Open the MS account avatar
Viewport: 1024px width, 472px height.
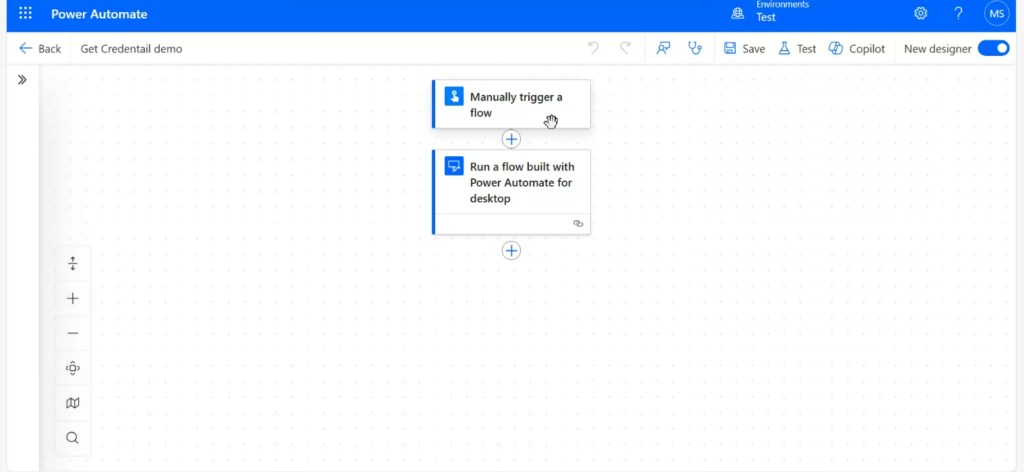click(997, 13)
